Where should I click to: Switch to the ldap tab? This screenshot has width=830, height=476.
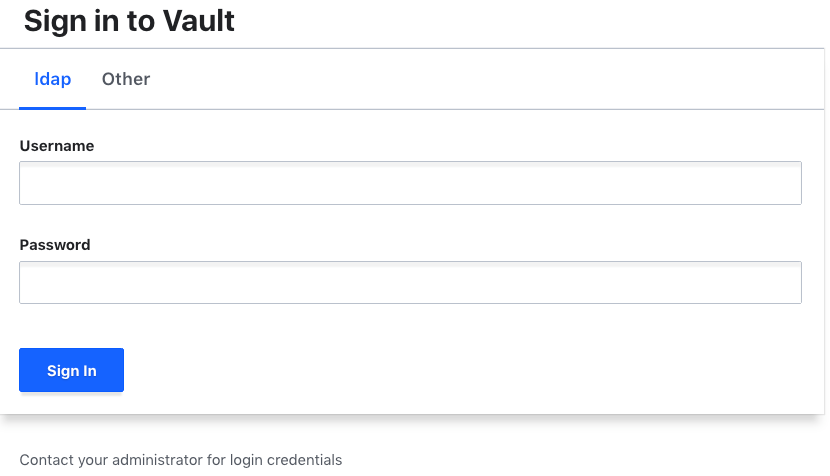click(x=52, y=79)
